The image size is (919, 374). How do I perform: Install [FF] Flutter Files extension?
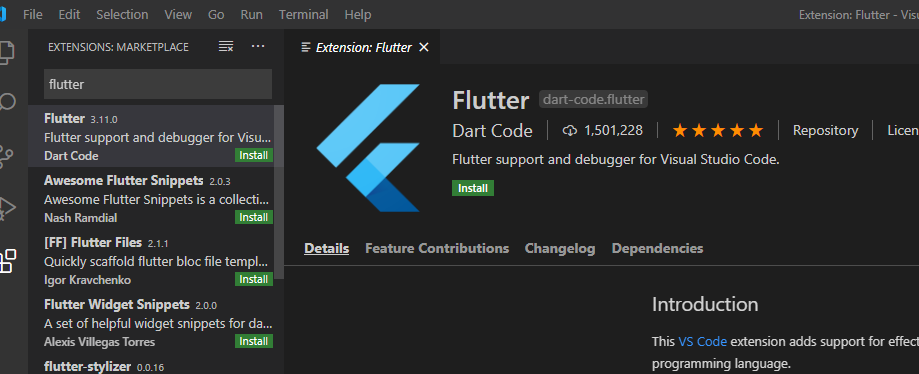pyautogui.click(x=254, y=279)
